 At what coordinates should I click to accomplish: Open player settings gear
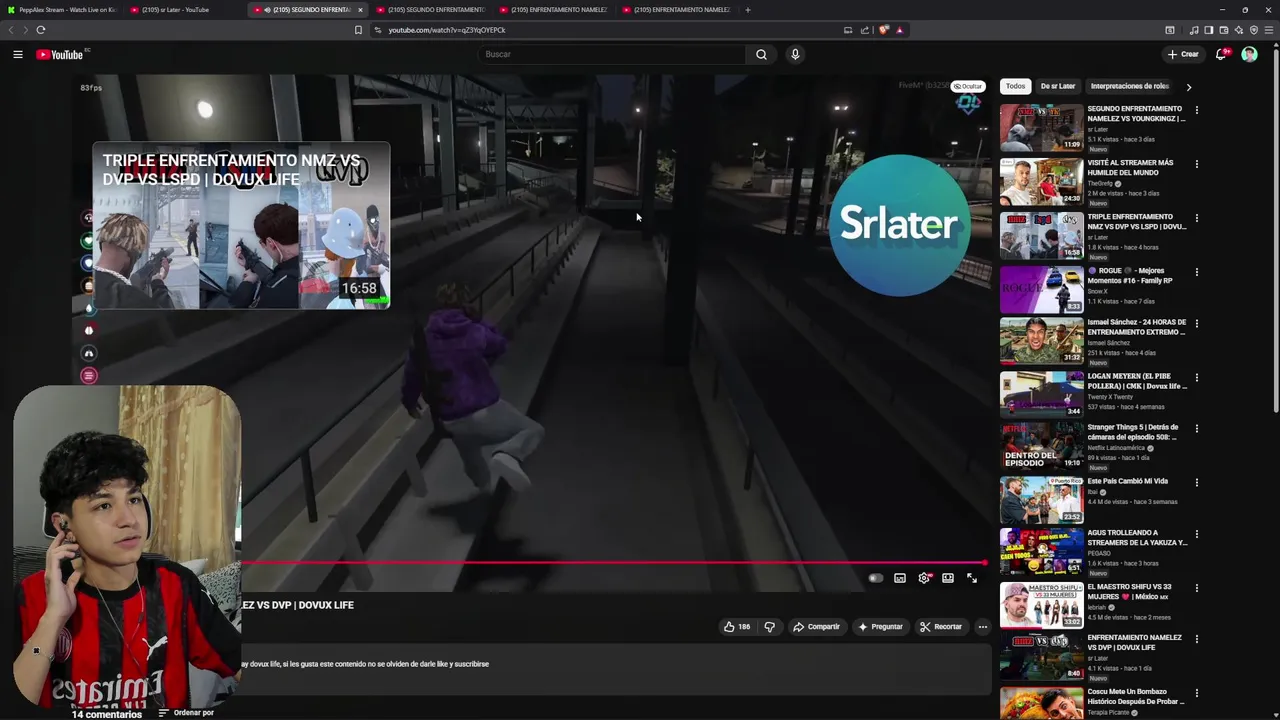pyautogui.click(x=924, y=578)
